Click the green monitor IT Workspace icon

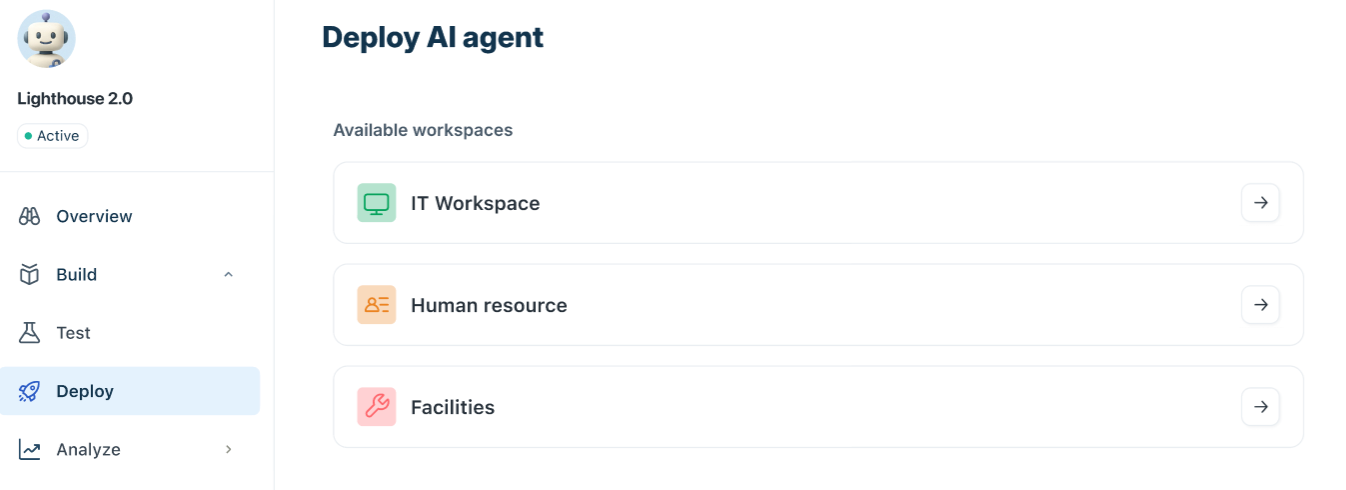coord(376,203)
